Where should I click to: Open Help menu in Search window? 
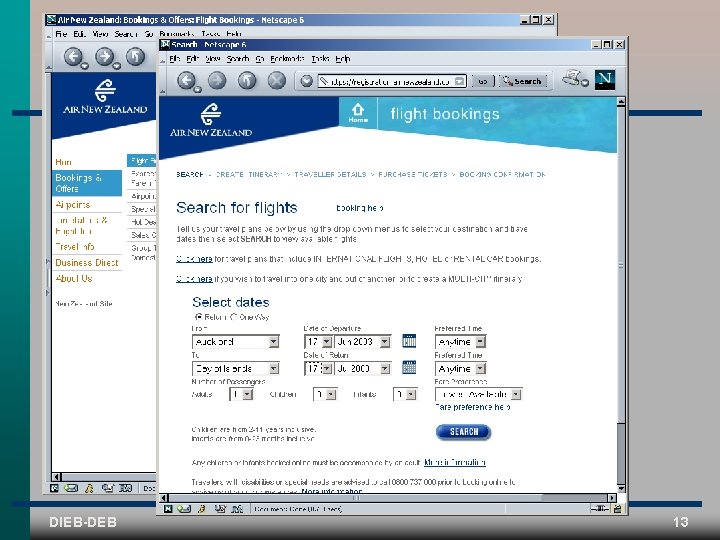(x=343, y=58)
